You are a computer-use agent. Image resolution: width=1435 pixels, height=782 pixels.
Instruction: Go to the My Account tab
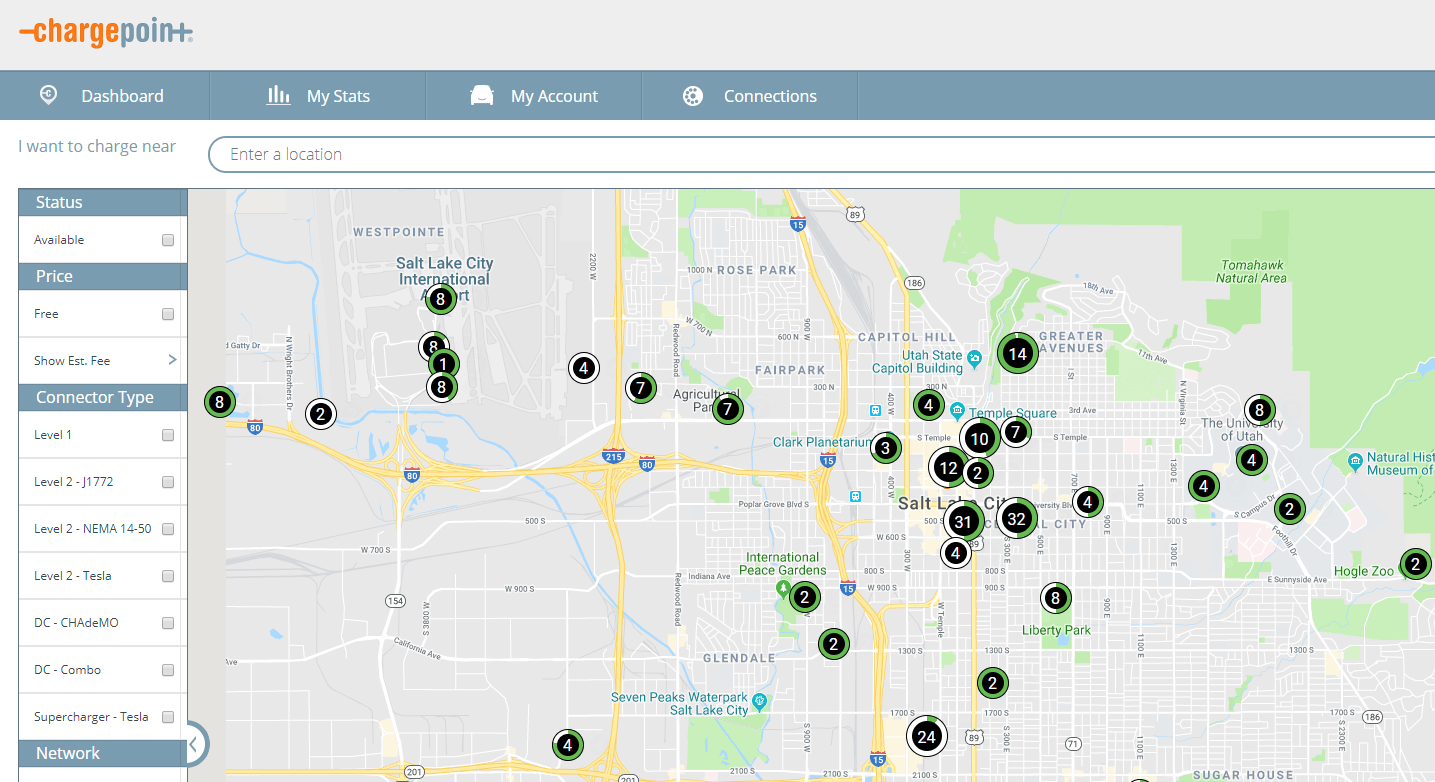click(534, 96)
